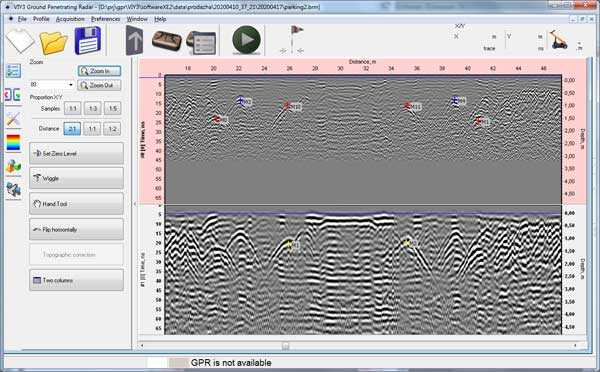This screenshot has height=372, width=600.
Task: Select the red marker near 26 m in upper profile
Action: pyautogui.click(x=287, y=106)
